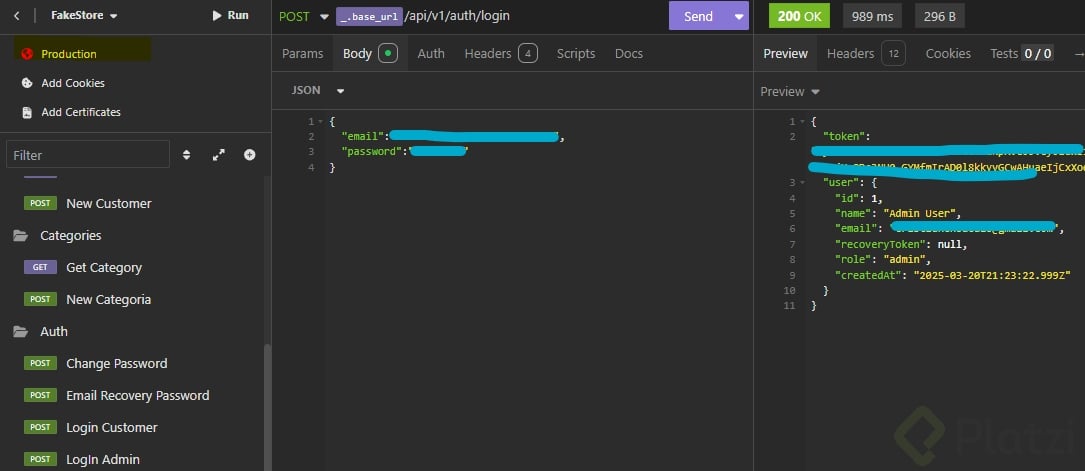Switch to the response Tests tab

pyautogui.click(x=1021, y=53)
